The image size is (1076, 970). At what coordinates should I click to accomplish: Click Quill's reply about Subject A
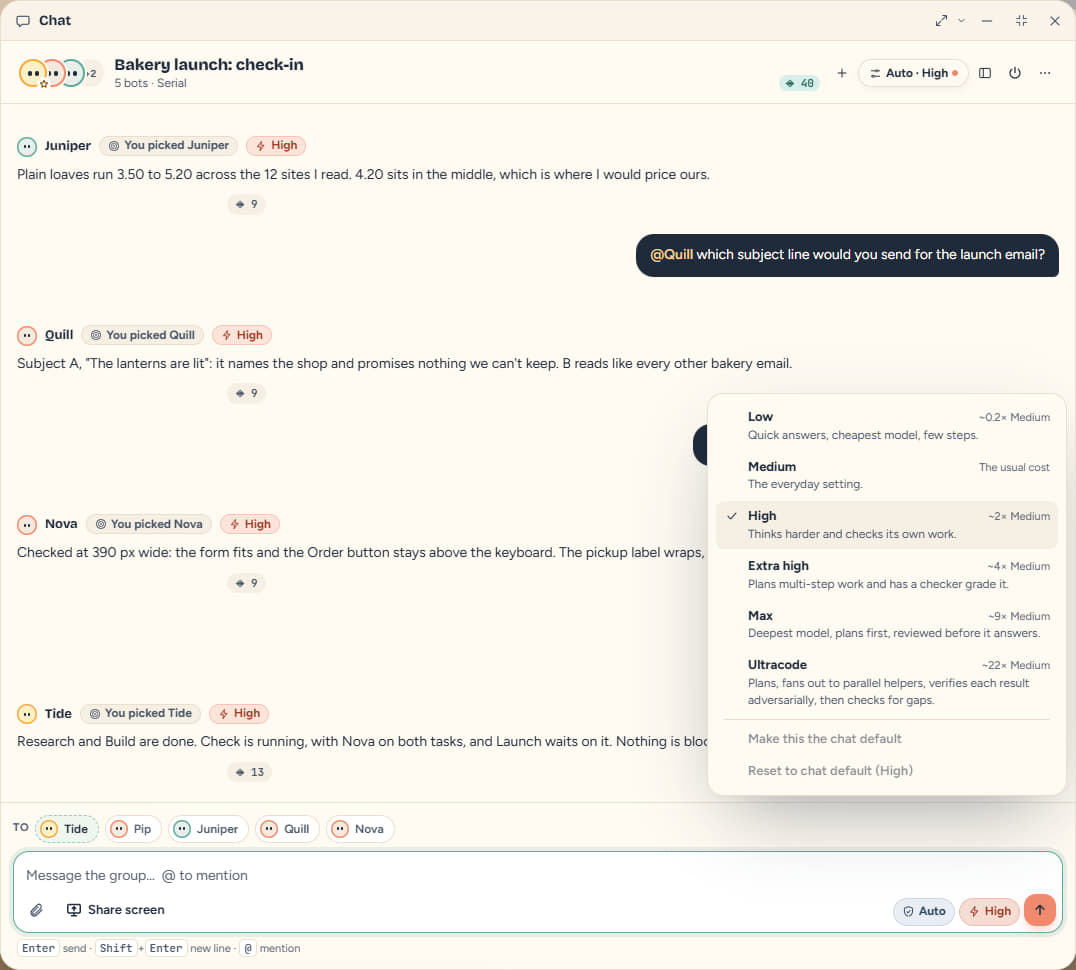tap(404, 364)
